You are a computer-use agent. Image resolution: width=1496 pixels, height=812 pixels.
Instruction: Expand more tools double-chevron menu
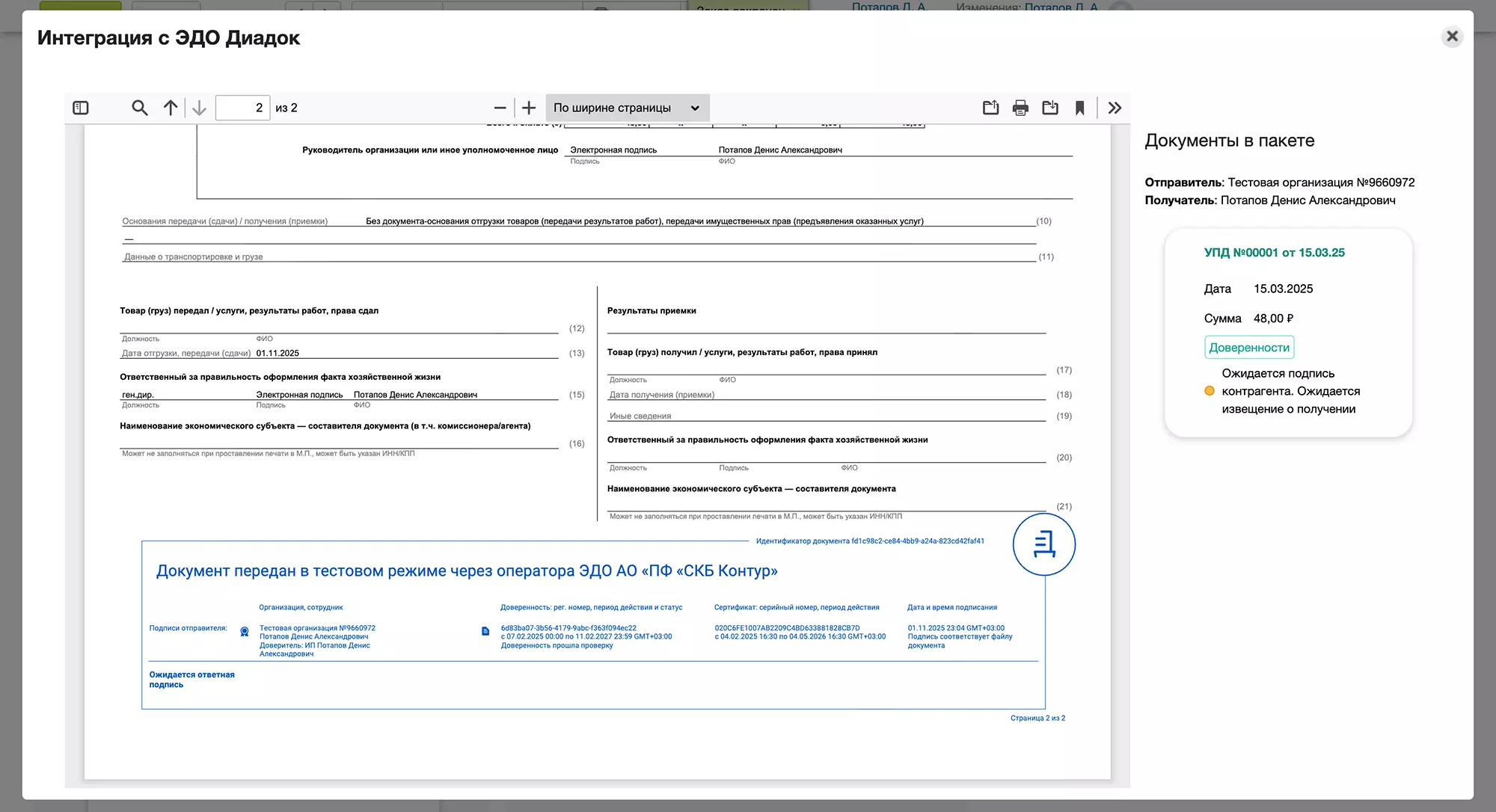click(x=1115, y=108)
